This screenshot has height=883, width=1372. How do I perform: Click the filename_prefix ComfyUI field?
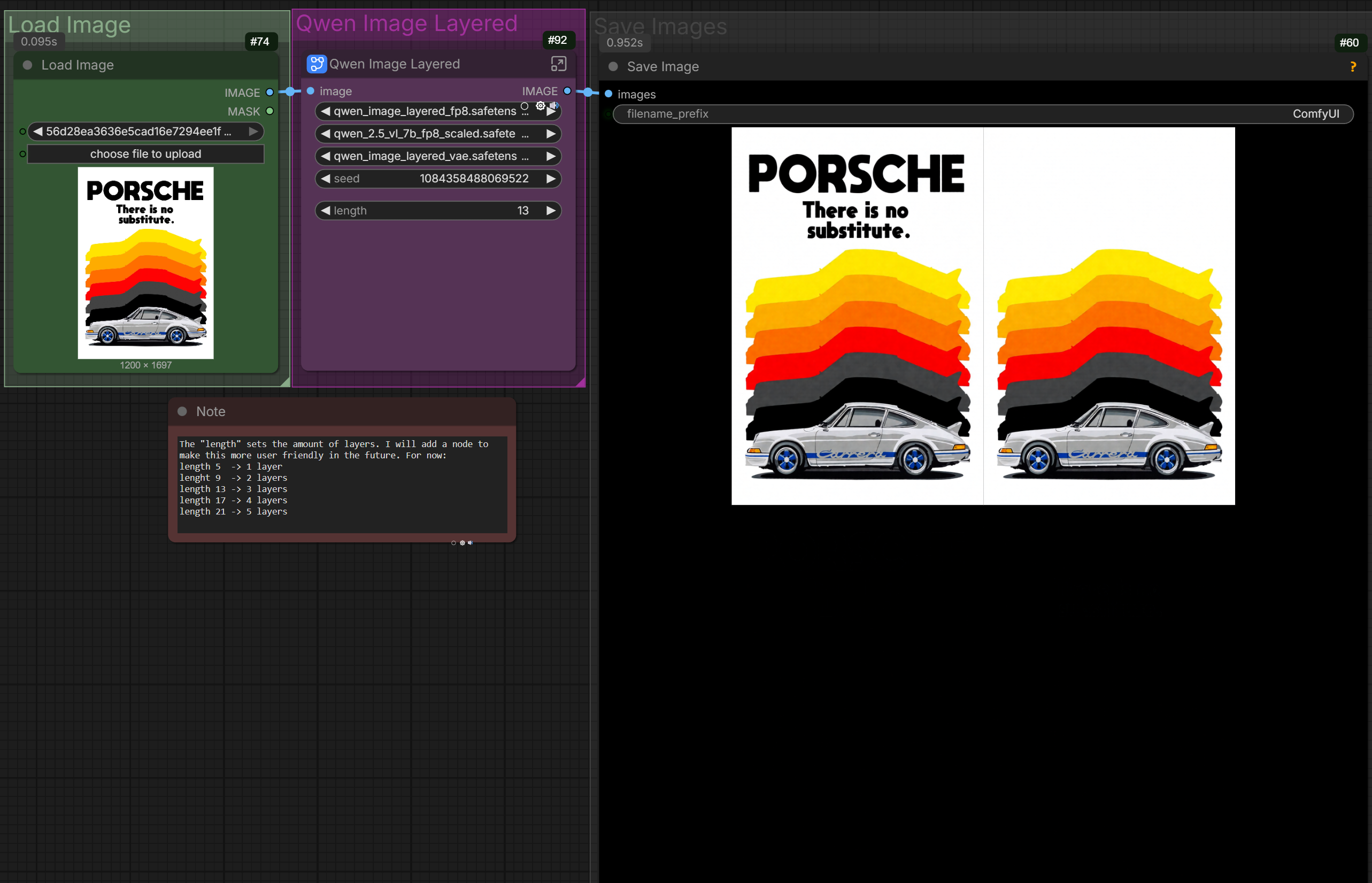[x=982, y=113]
